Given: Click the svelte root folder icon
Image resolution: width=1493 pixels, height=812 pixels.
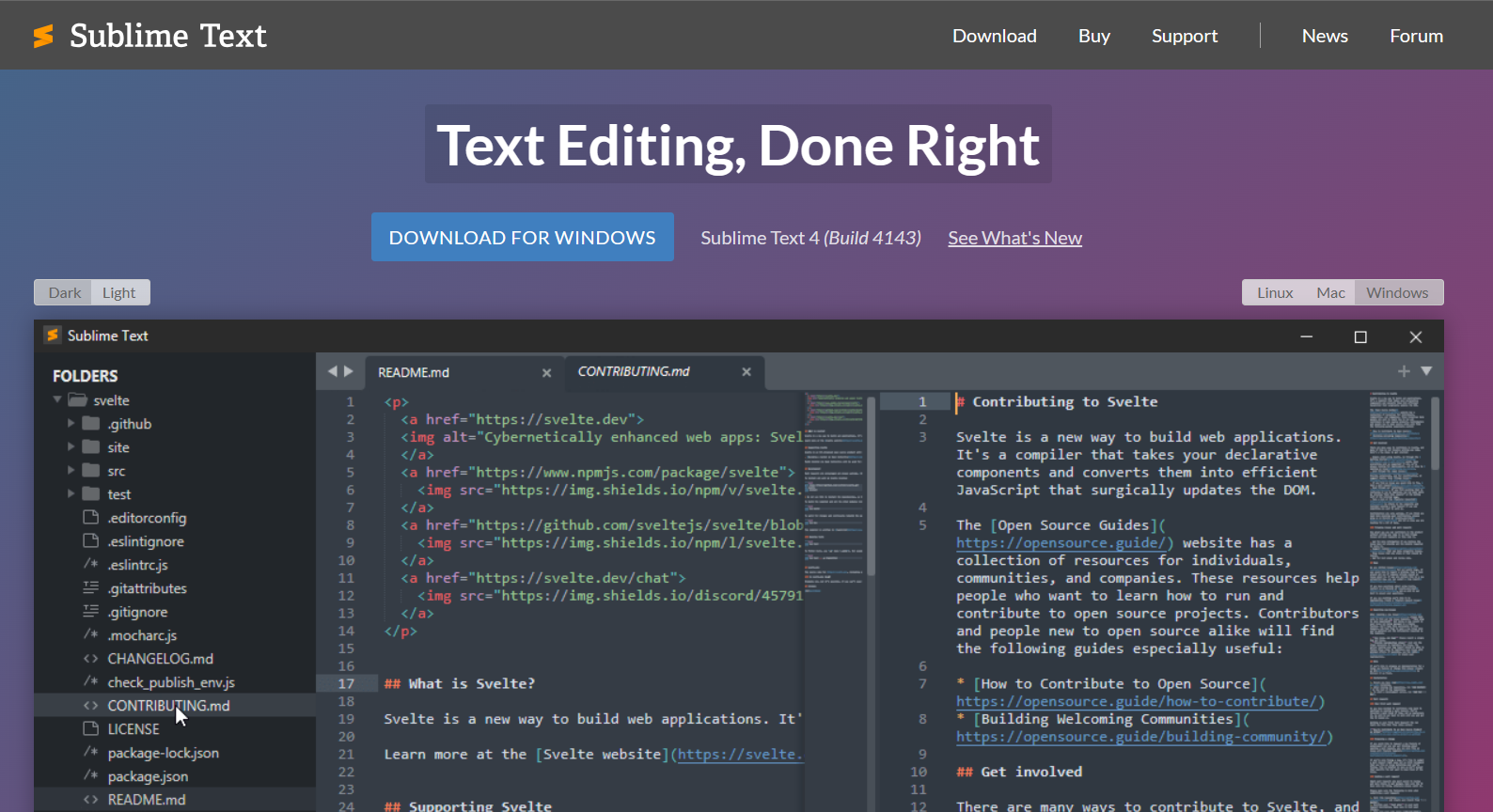Looking at the screenshot, I should coord(77,399).
